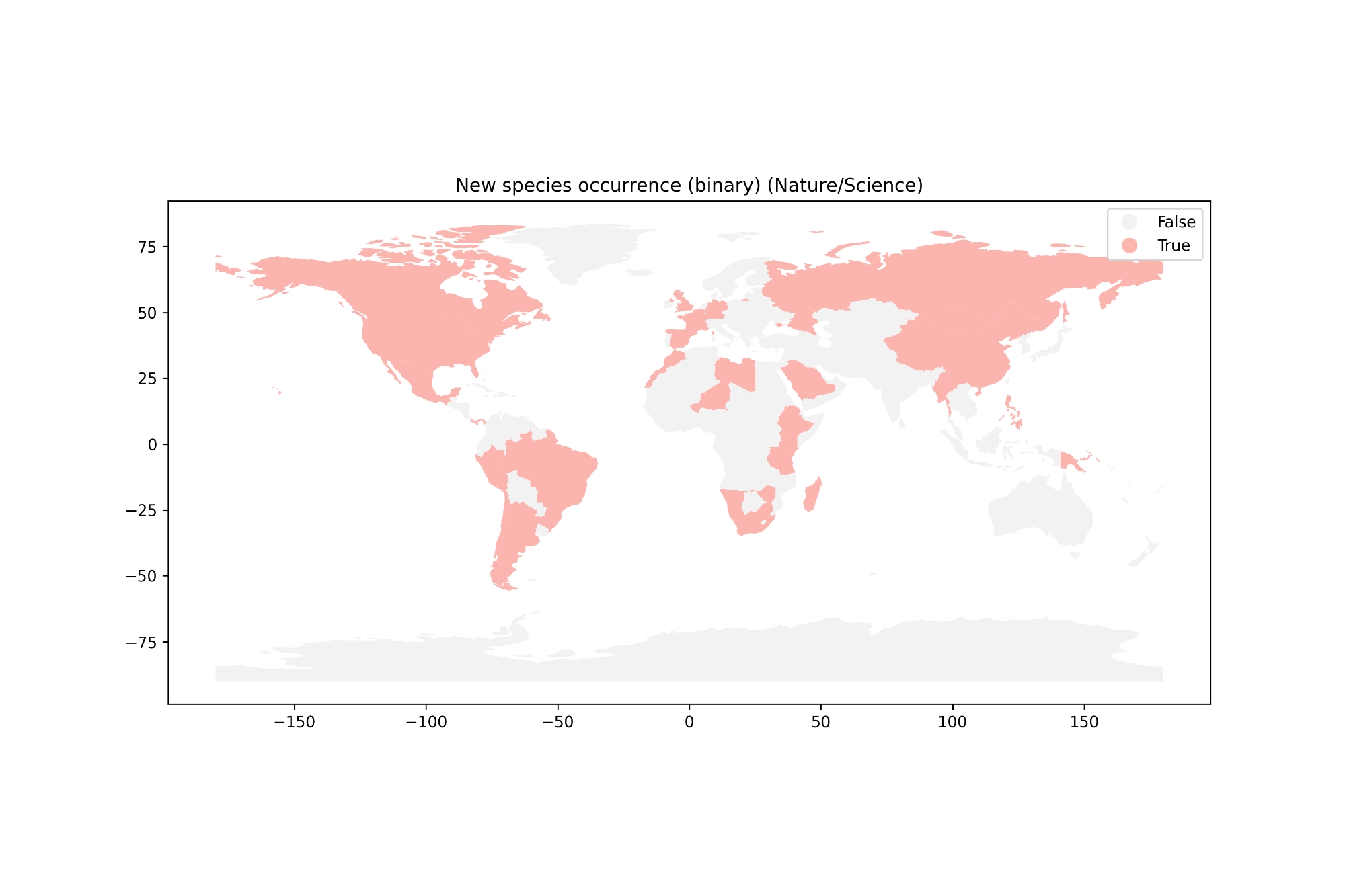This screenshot has width=1345, height=896.
Task: Click the gray False legend marker
Action: (1129, 222)
